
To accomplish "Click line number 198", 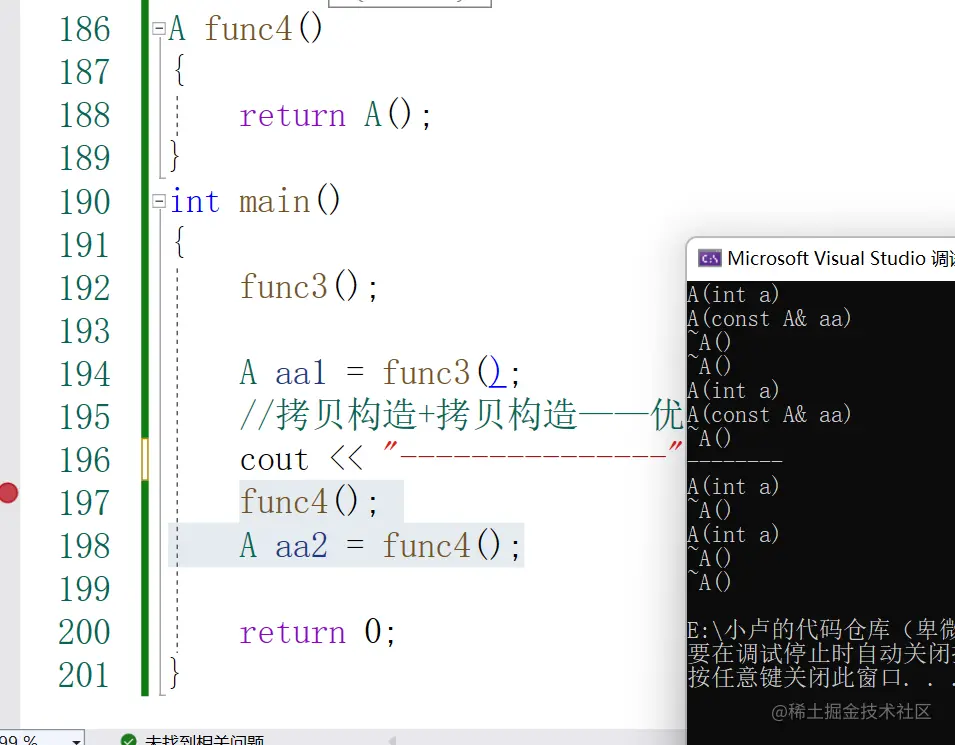I will pos(84,546).
